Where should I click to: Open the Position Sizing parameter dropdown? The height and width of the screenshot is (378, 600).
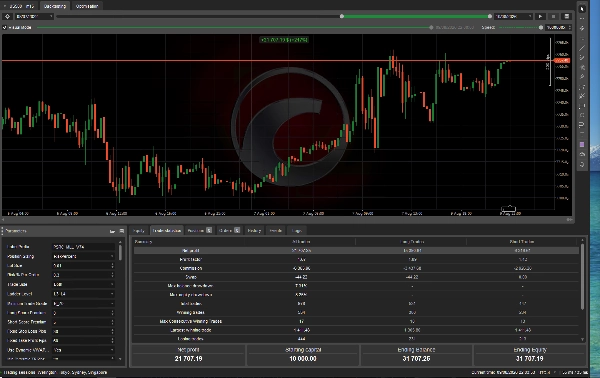[x=83, y=256]
